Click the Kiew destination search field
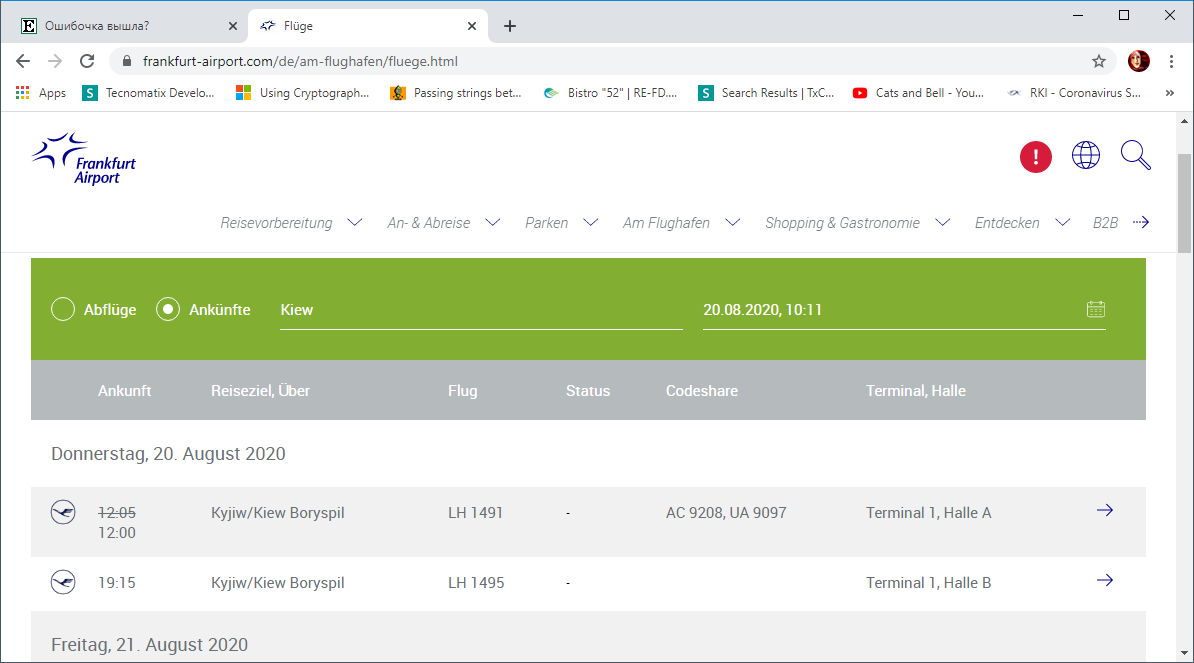The width and height of the screenshot is (1194, 663). [x=480, y=310]
